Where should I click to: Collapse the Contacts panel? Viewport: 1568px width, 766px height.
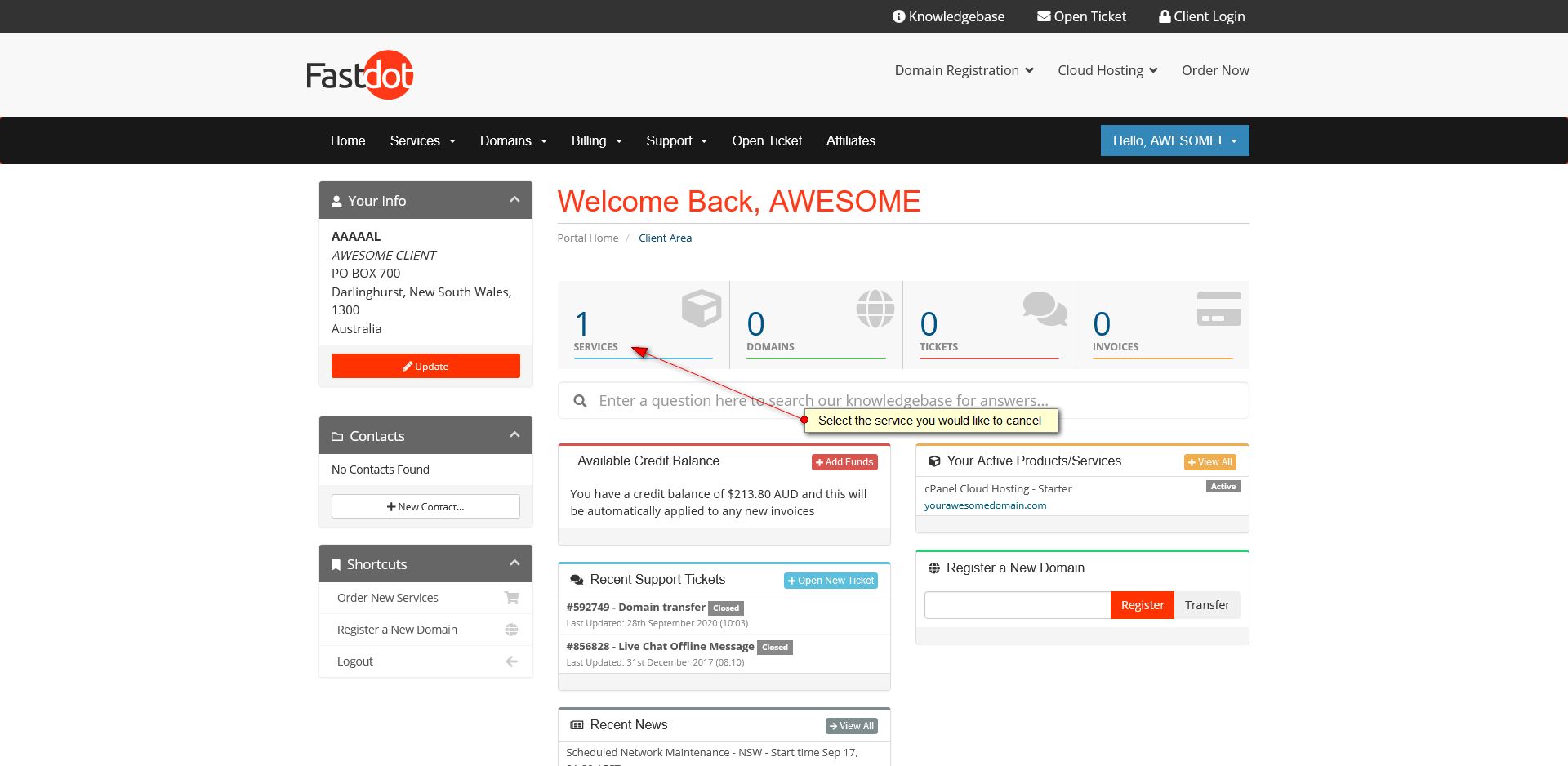click(514, 435)
